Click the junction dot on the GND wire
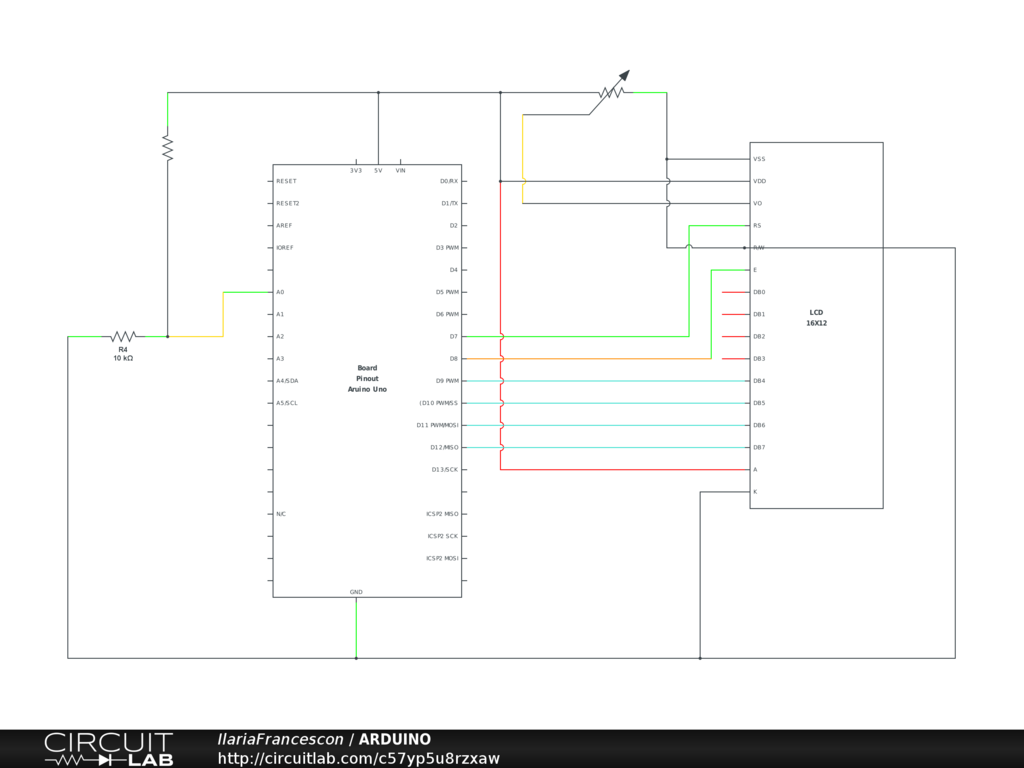Viewport: 1024px width, 768px height. click(x=356, y=658)
